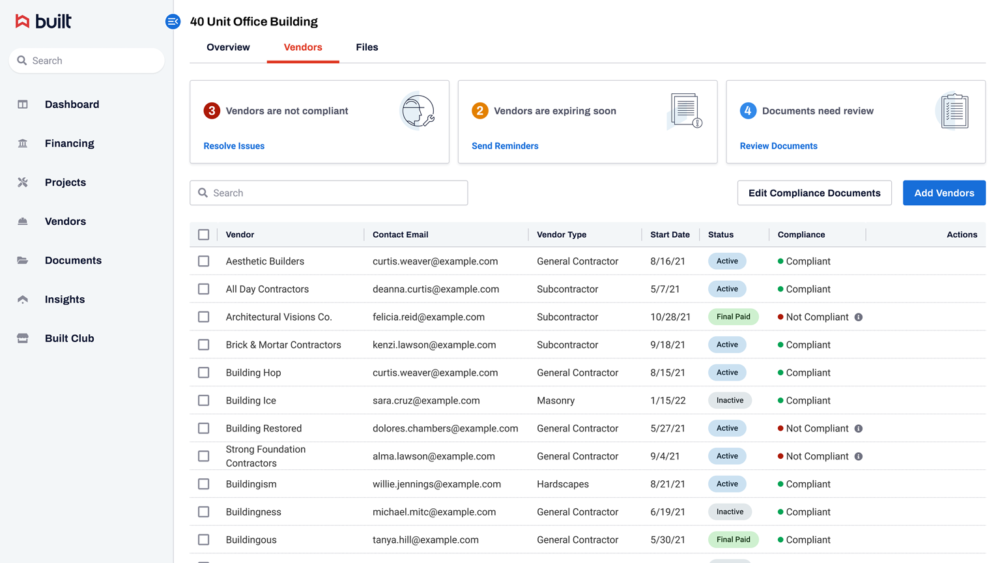Collapse the sidebar with the blue menu icon
The image size is (1000, 563).
[x=172, y=22]
